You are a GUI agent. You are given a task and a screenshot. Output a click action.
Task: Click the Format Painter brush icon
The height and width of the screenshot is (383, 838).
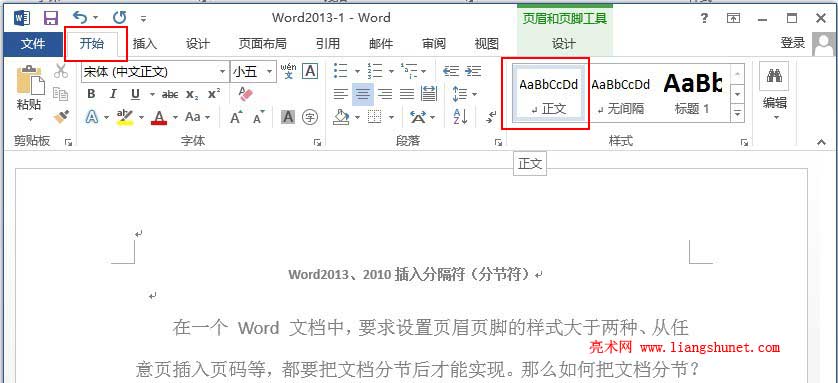click(x=61, y=116)
